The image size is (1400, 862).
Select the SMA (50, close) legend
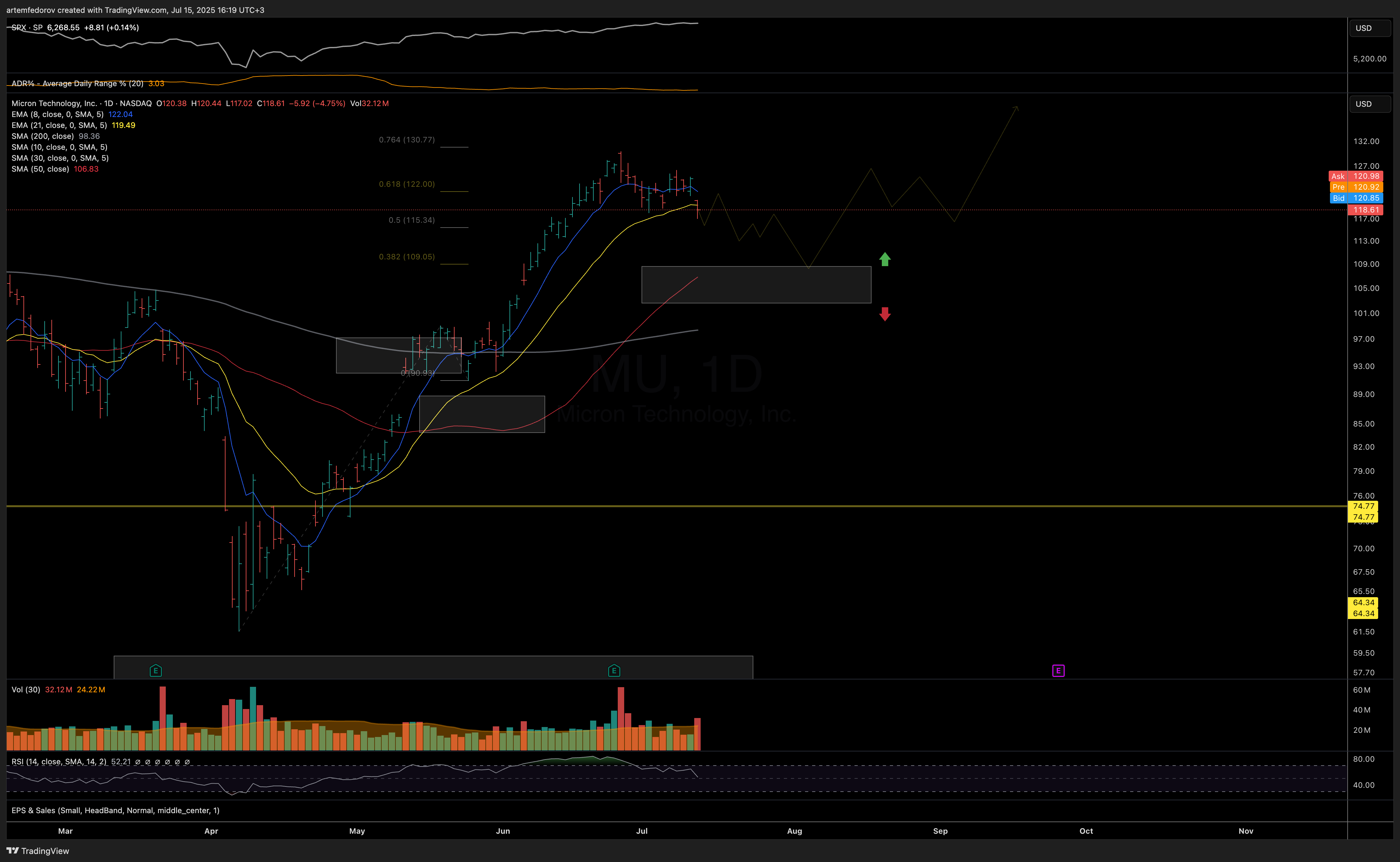pos(40,169)
